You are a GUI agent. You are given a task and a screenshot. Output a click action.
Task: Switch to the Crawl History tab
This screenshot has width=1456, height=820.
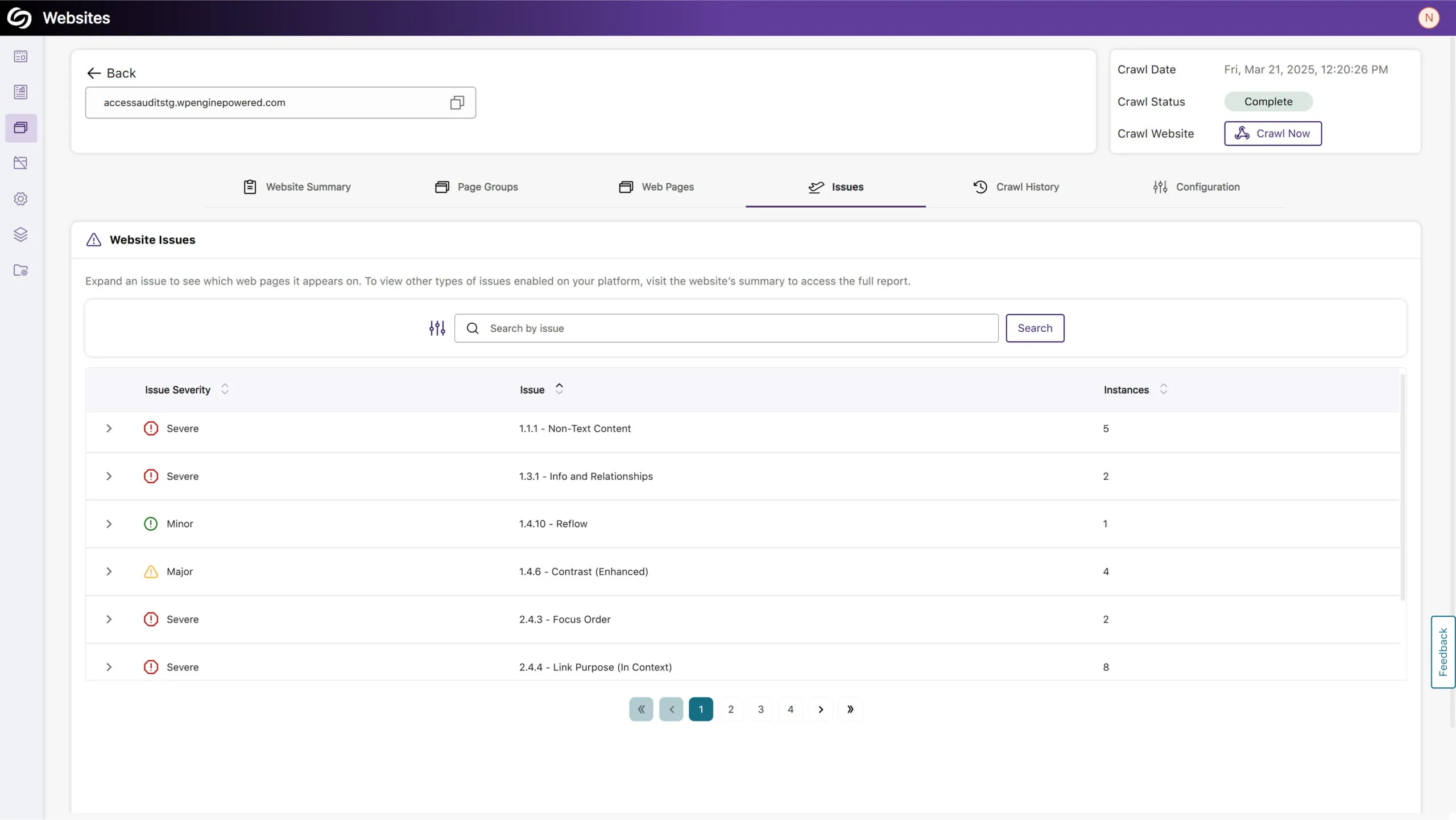pyautogui.click(x=1016, y=187)
